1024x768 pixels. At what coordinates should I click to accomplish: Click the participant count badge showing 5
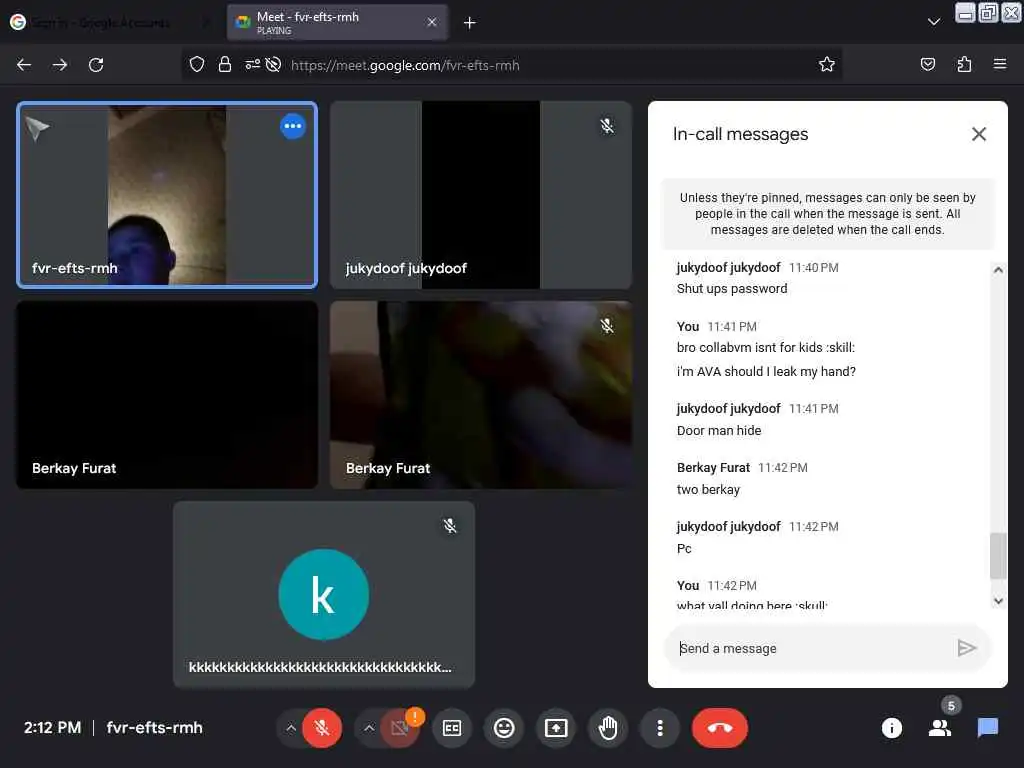(x=951, y=705)
